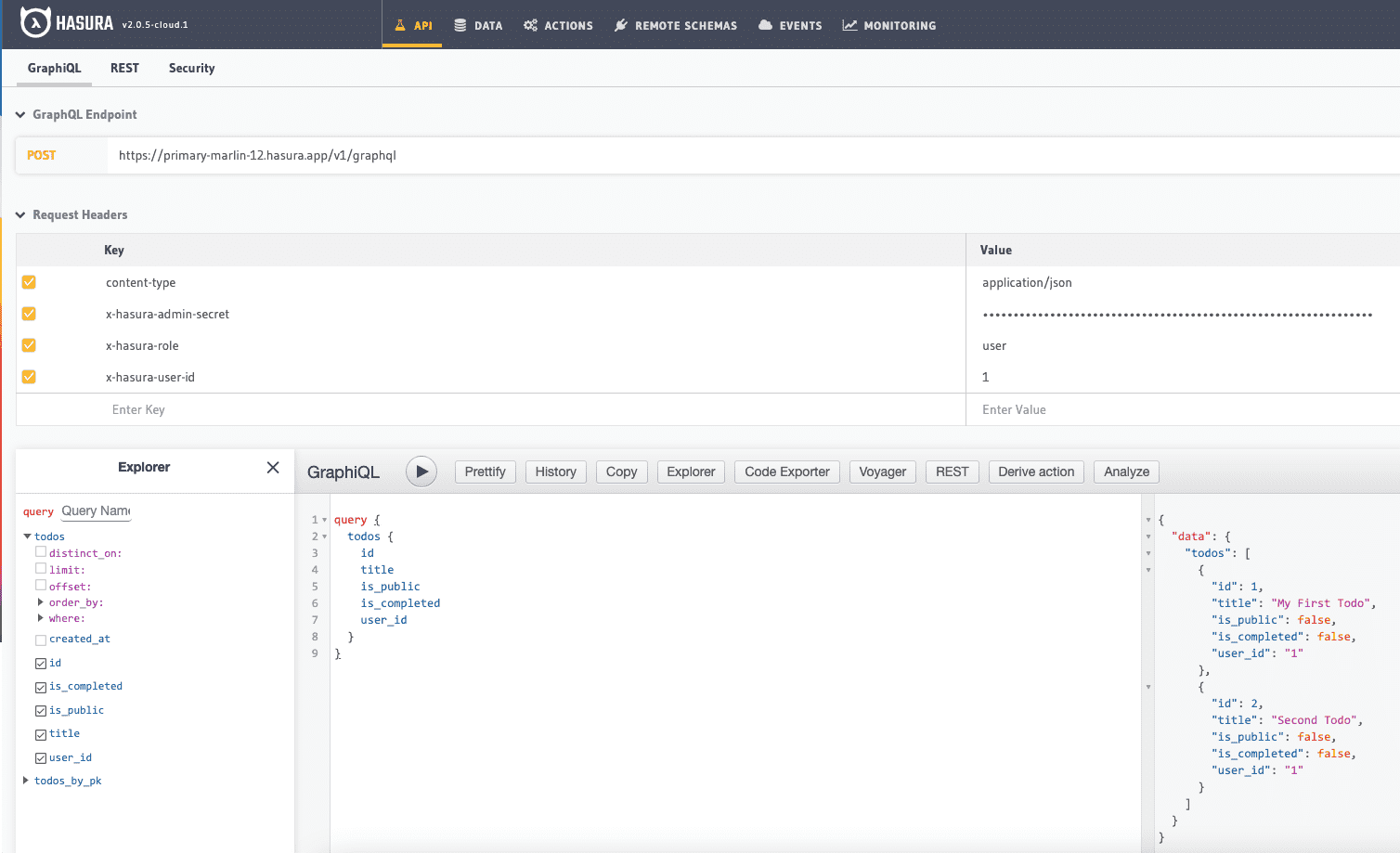Click "Second Todo" in the results

click(1314, 720)
